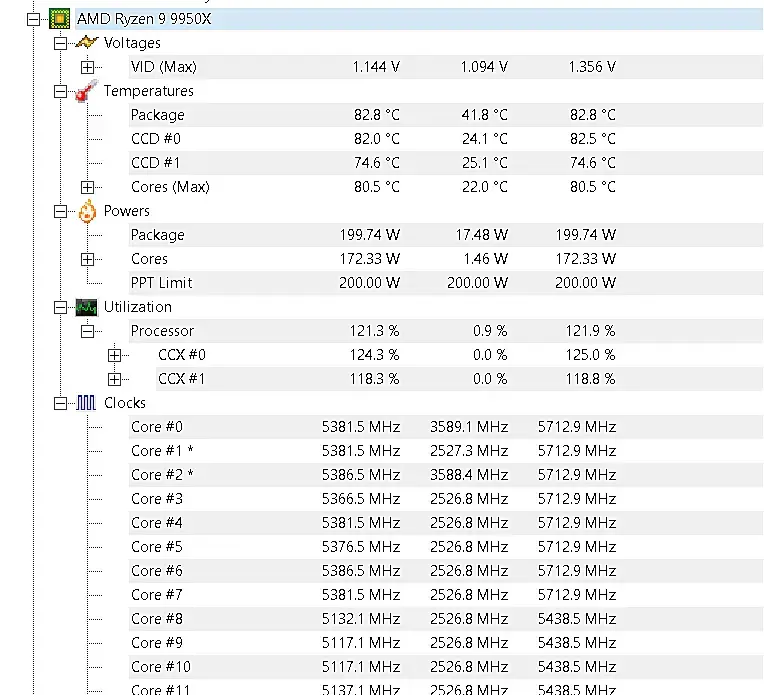Collapse the Powers section
This screenshot has width=764, height=695.
[x=60, y=212]
